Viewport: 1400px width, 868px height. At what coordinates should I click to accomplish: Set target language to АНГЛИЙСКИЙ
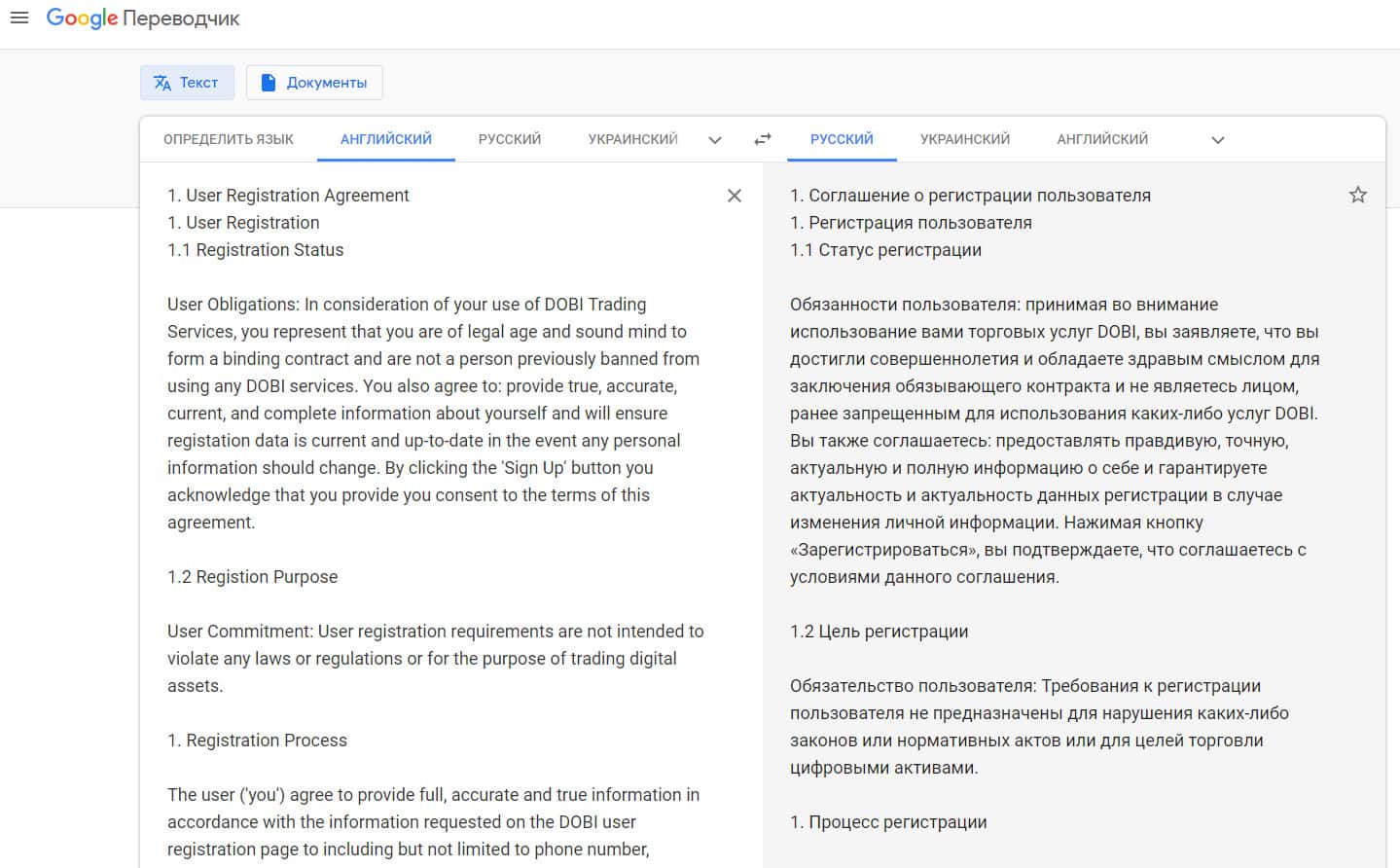tap(1102, 139)
